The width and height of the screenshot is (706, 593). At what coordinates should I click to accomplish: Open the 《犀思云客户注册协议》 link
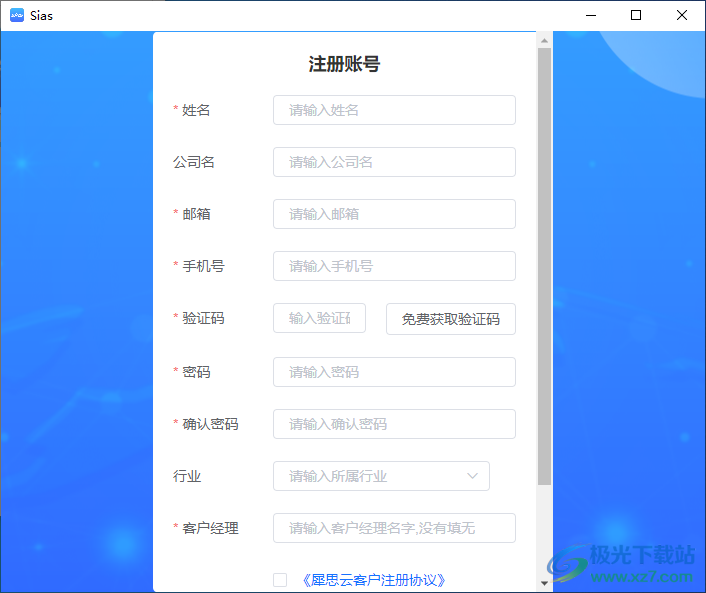click(x=373, y=580)
